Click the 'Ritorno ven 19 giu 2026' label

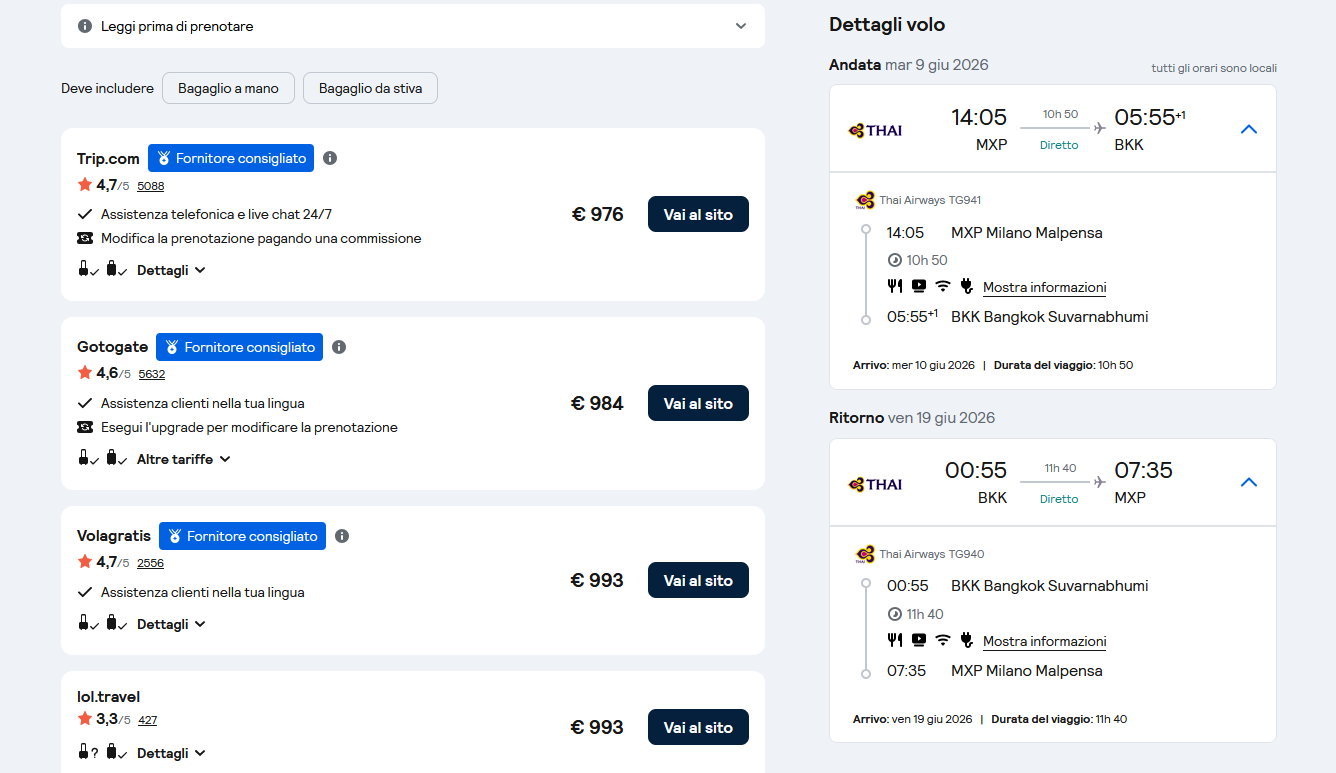[912, 418]
